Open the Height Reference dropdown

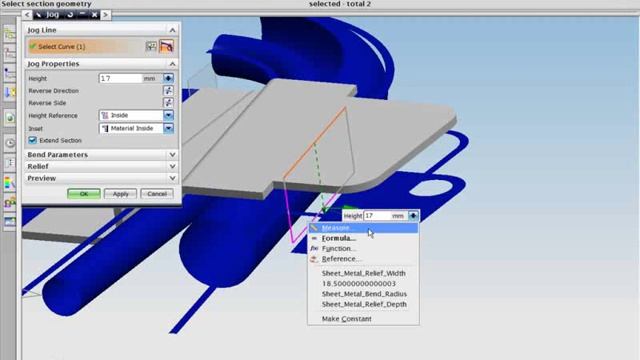(x=168, y=115)
